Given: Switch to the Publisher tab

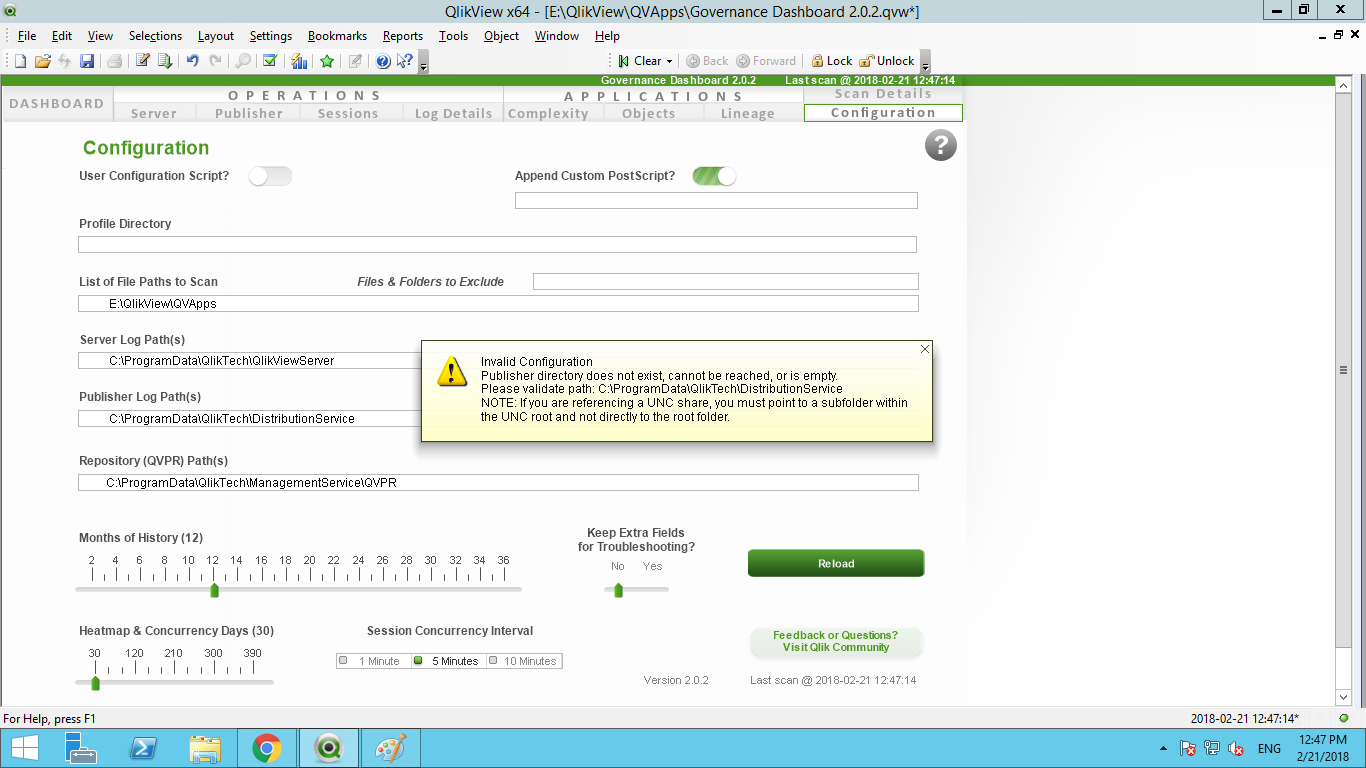Looking at the screenshot, I should coord(249,113).
